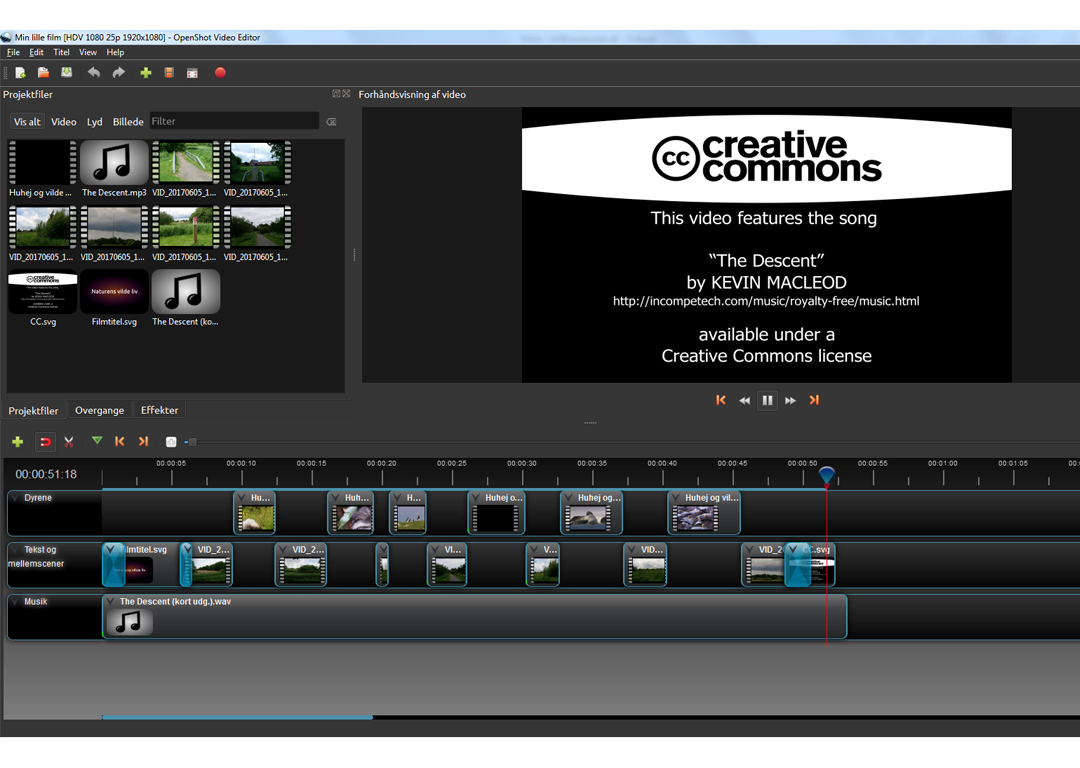The width and height of the screenshot is (1080, 768).
Task: Focus the Filter text field
Action: pyautogui.click(x=234, y=121)
